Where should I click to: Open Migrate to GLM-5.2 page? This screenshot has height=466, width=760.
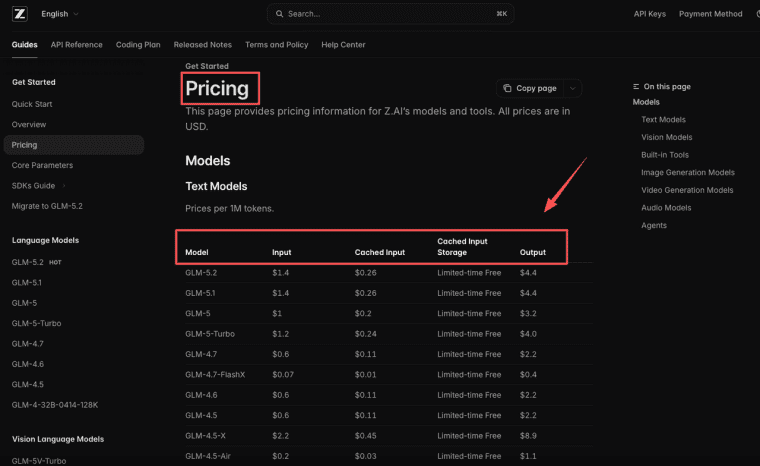point(47,206)
